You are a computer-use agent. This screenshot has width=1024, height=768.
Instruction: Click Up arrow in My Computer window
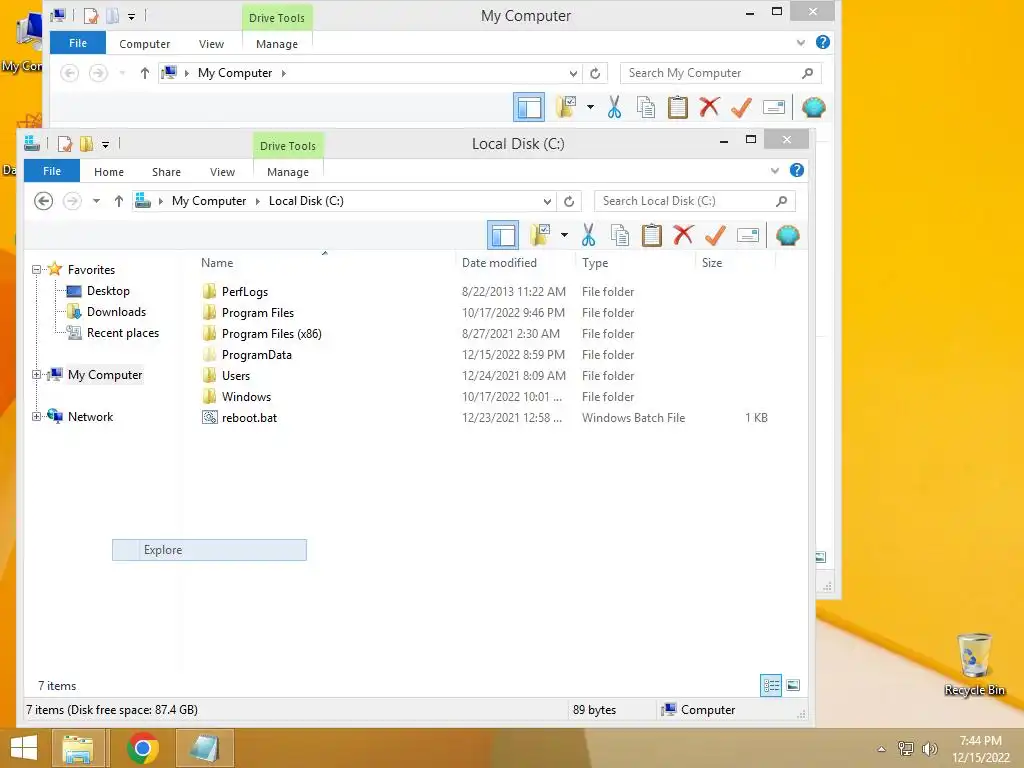144,73
